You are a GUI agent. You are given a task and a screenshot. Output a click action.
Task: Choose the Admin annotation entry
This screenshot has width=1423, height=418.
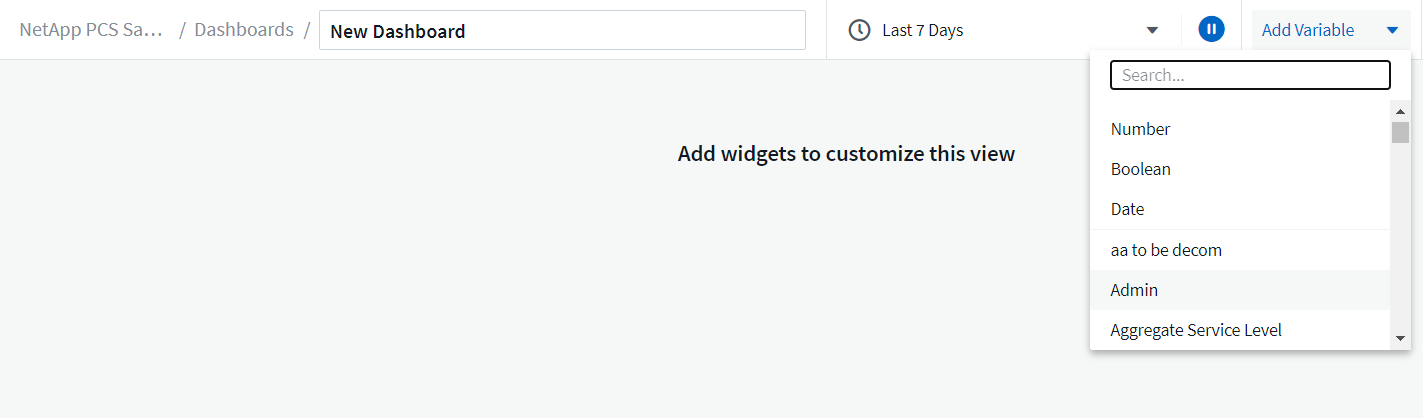(x=1134, y=290)
